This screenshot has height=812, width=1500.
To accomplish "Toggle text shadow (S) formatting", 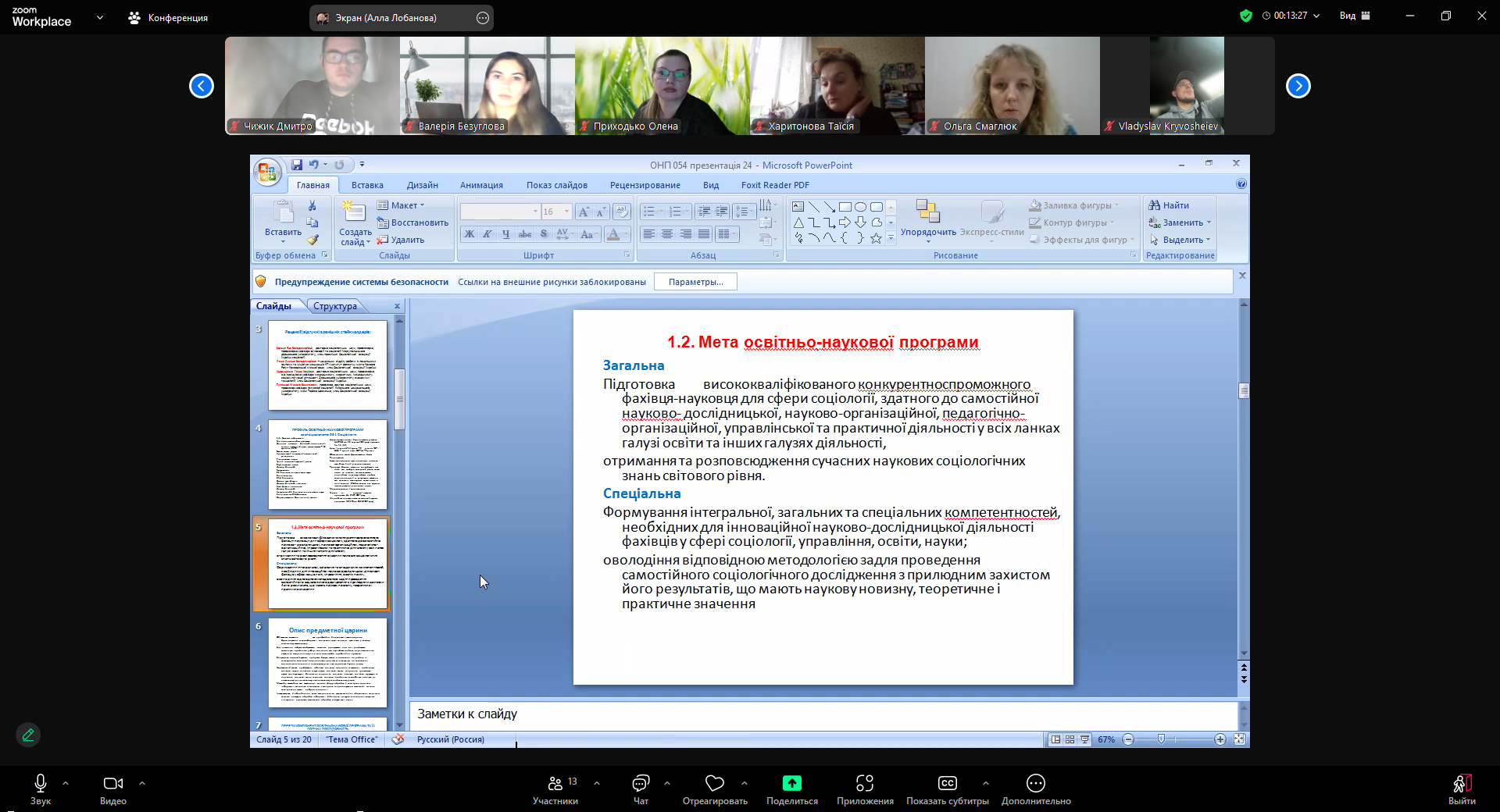I will (x=544, y=233).
